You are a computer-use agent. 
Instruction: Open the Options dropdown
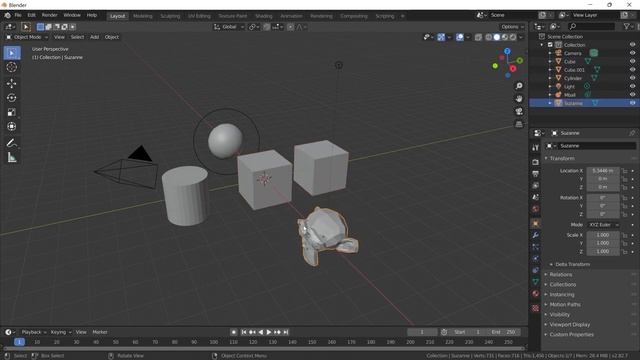(x=512, y=27)
